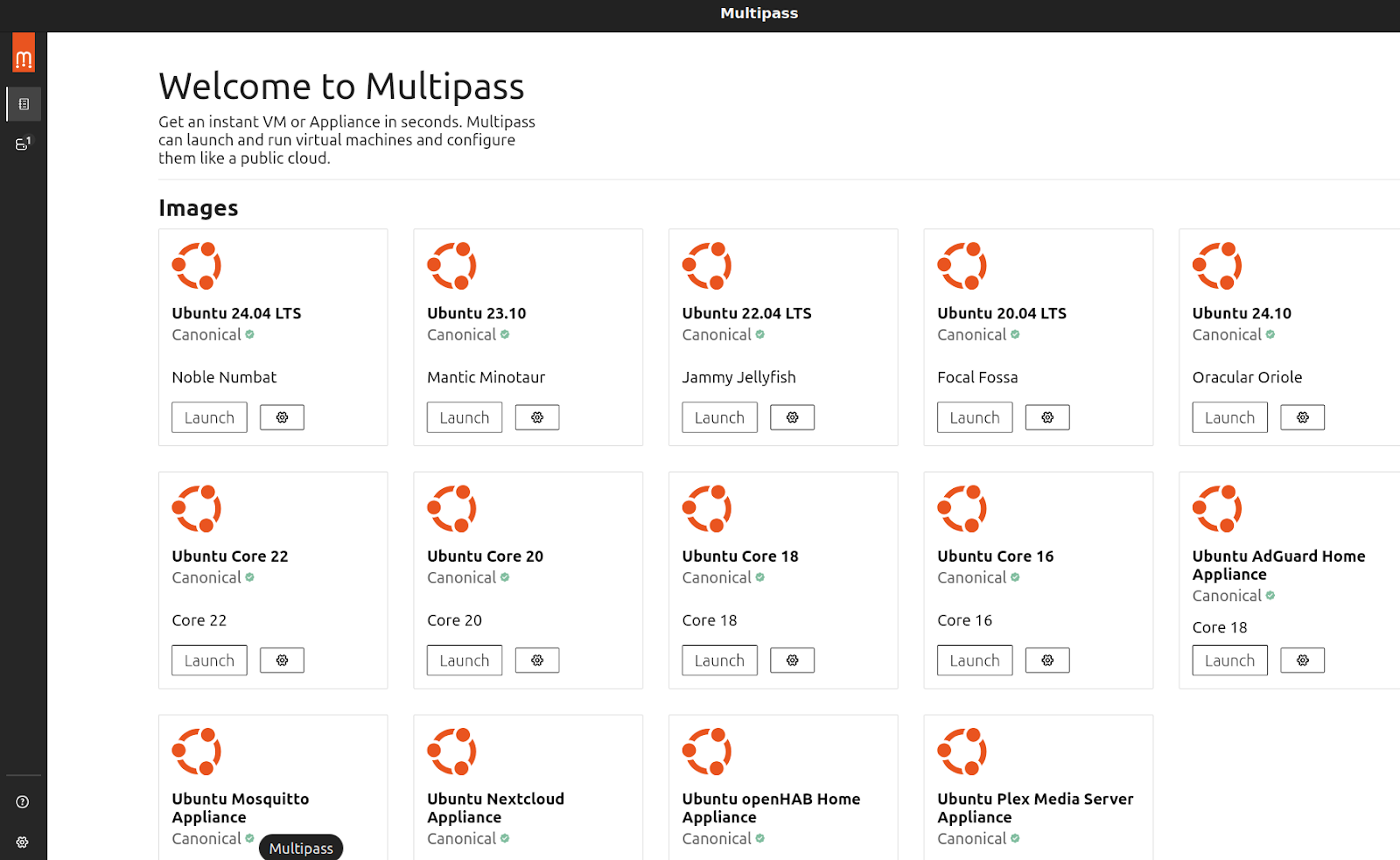Click the Multipass window title
1400x860 pixels.
[759, 13]
